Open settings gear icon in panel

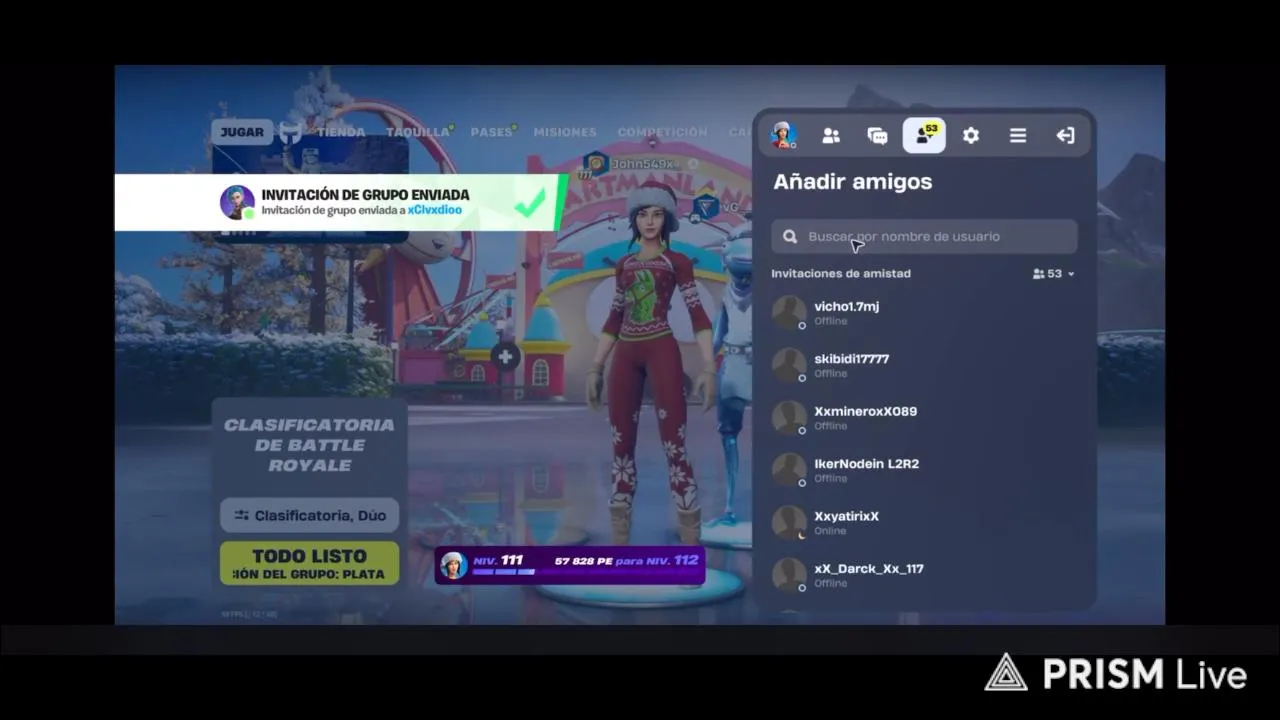point(971,136)
